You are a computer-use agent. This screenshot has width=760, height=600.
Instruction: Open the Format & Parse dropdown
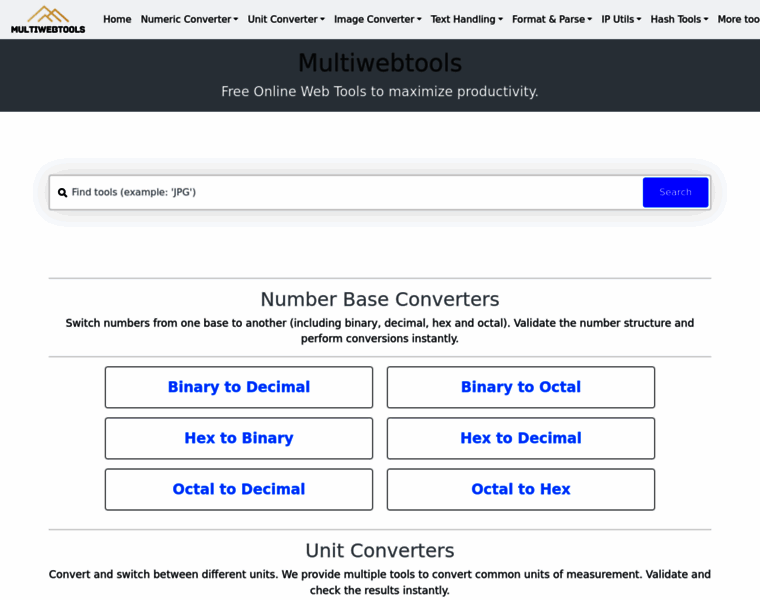[552, 19]
